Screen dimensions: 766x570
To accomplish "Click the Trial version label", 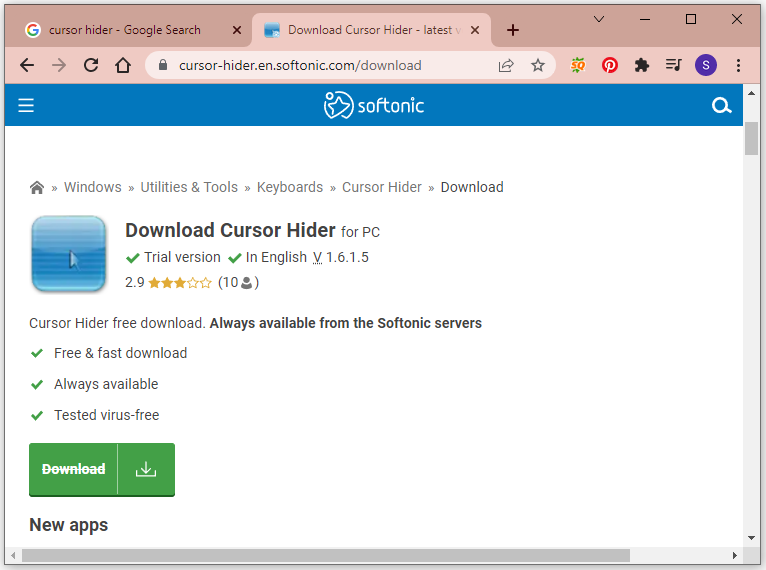I will click(x=182, y=257).
